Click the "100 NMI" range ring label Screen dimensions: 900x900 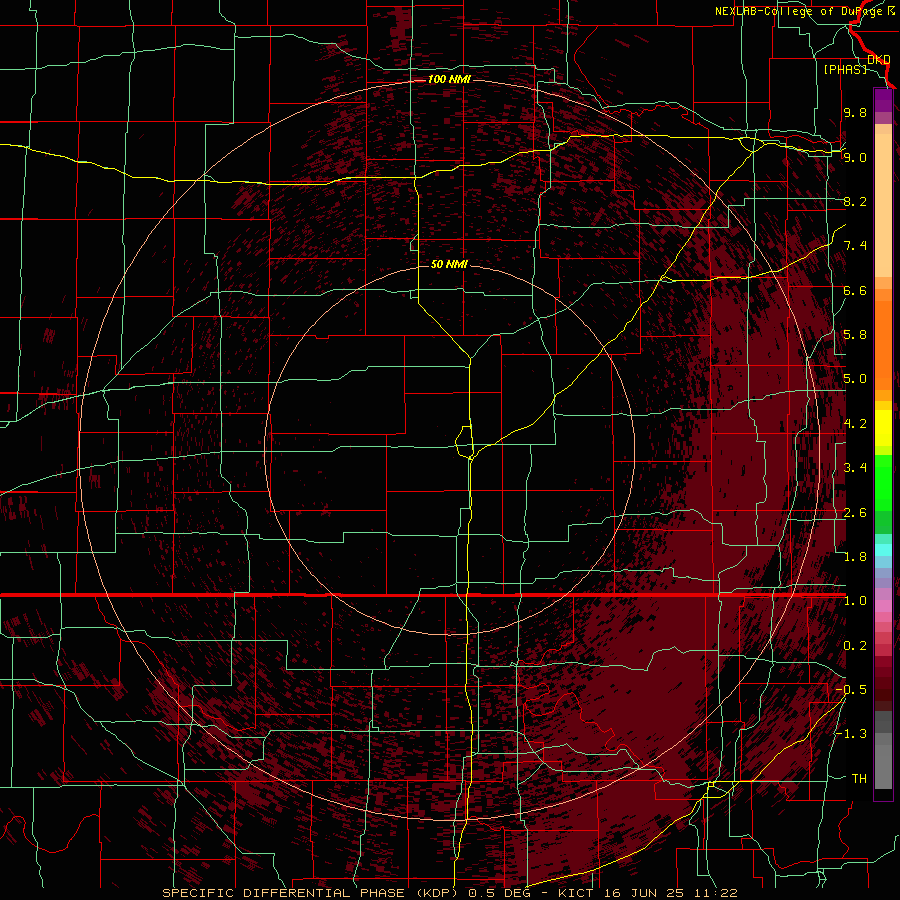click(x=449, y=79)
